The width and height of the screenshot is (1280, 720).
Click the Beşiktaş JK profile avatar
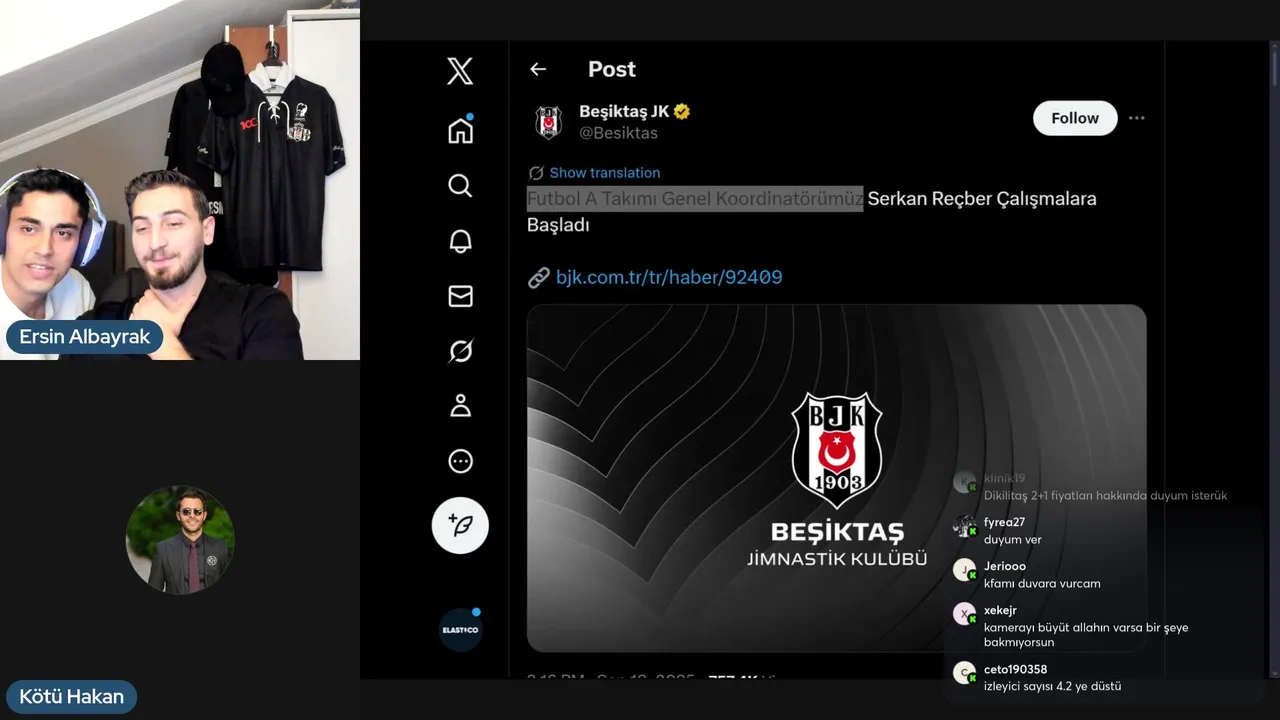click(x=548, y=121)
